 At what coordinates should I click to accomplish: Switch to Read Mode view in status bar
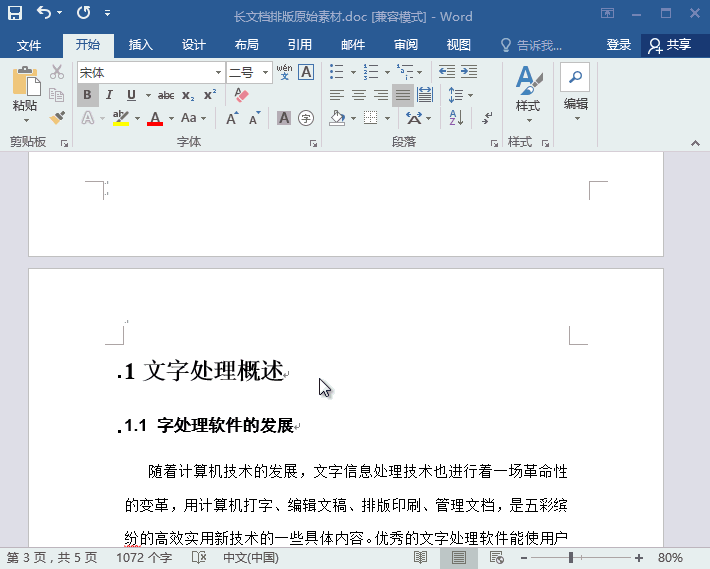tap(421, 557)
